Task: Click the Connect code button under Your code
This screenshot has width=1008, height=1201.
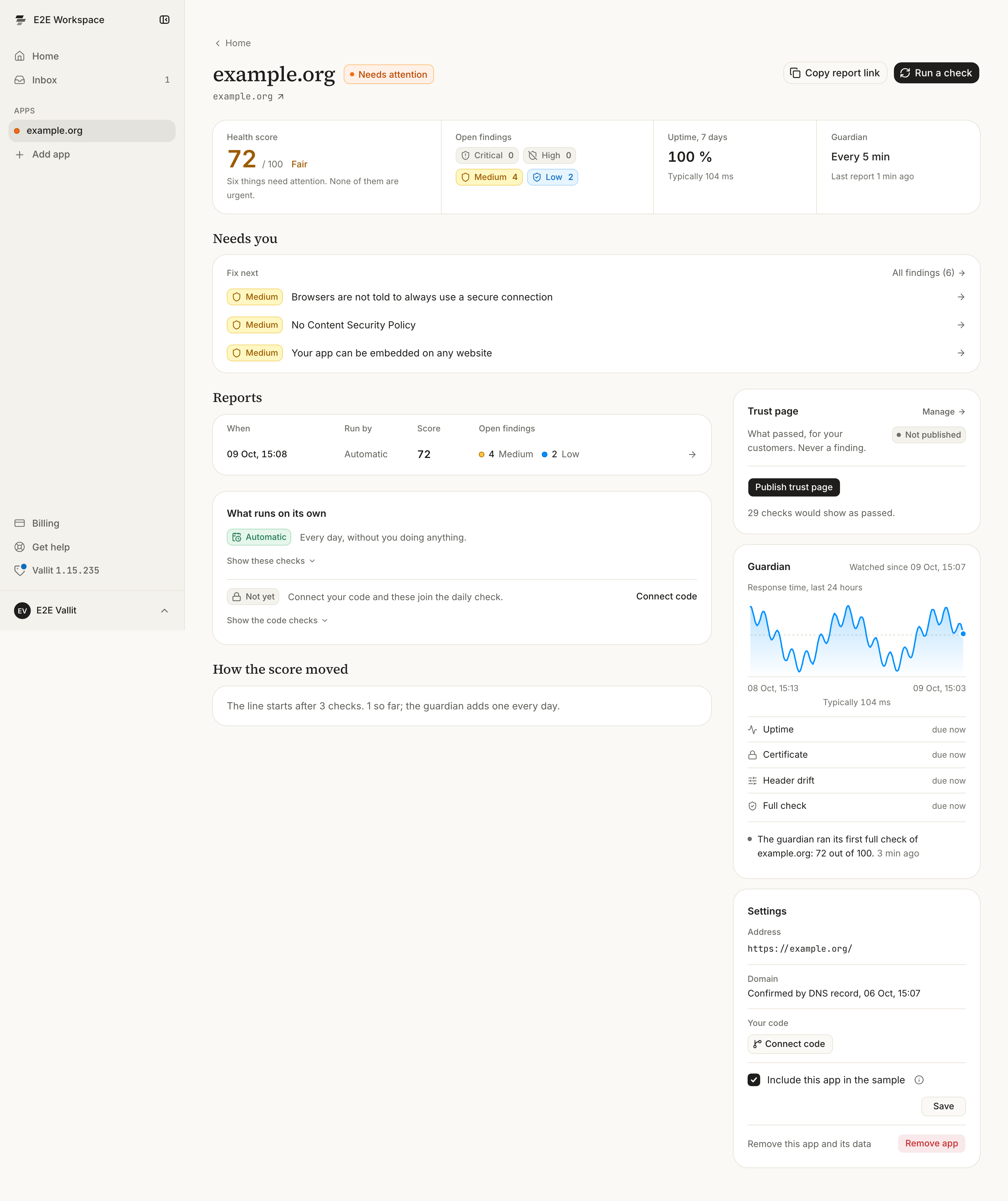Action: (x=790, y=1044)
